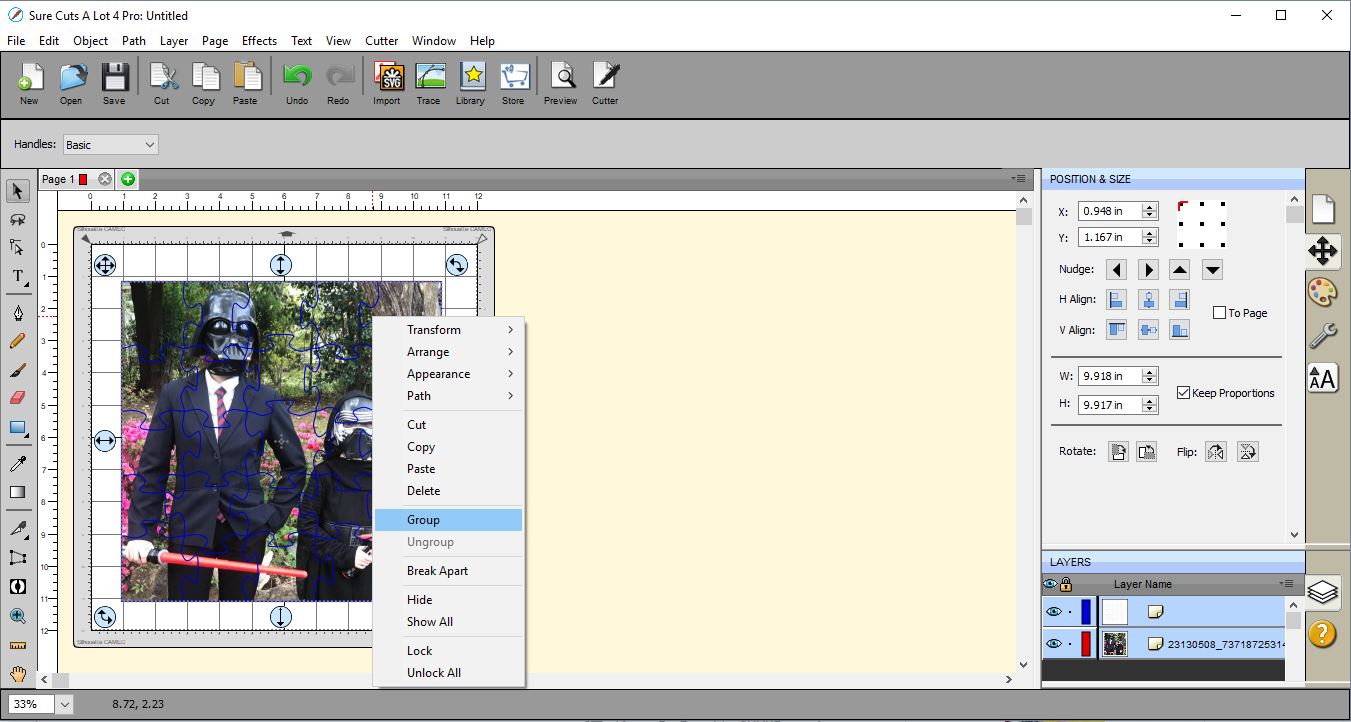Screen dimensions: 1351x722
Task: Open the wrench Style panel tab
Action: point(1322,335)
